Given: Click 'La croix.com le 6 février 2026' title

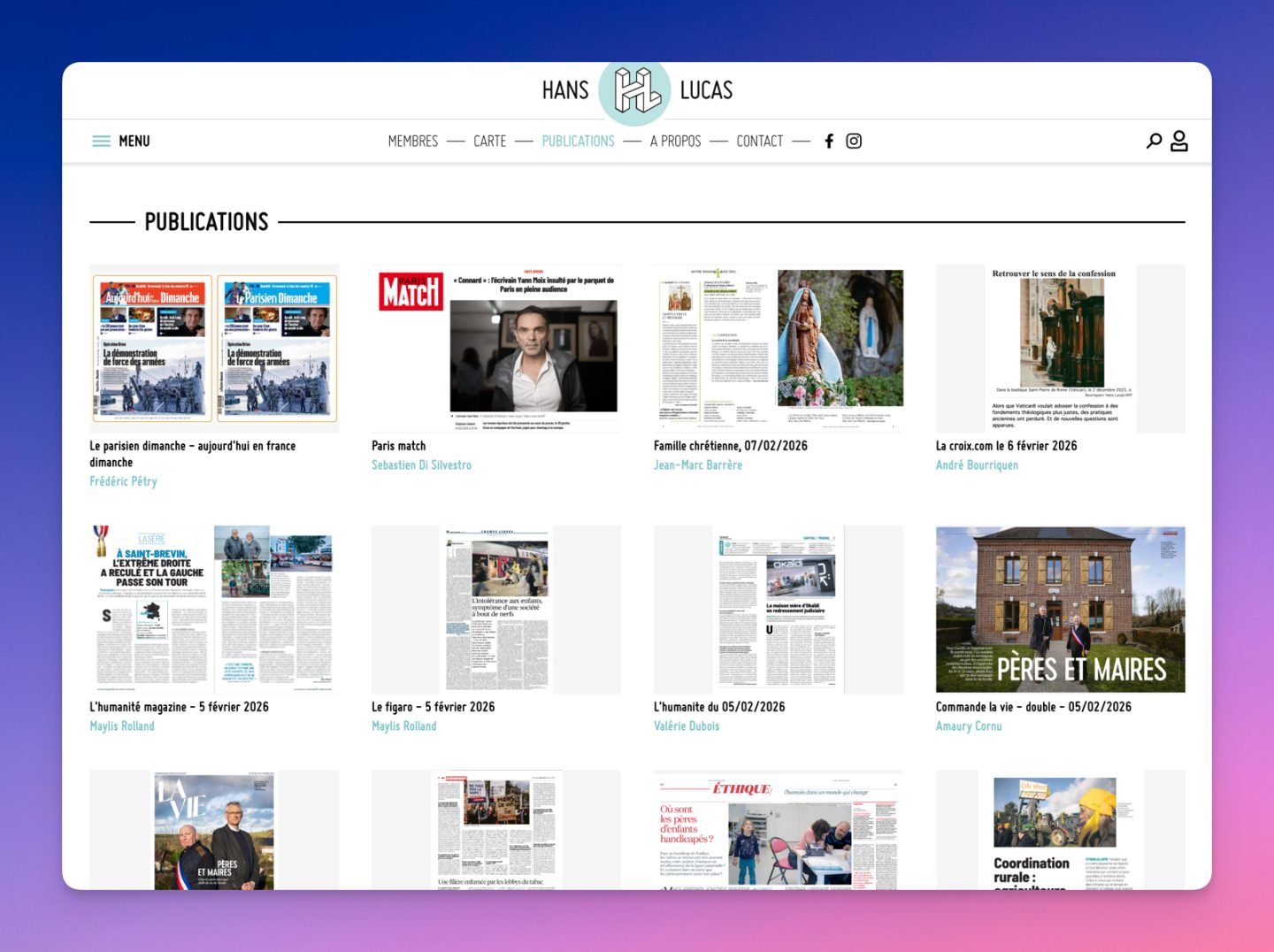Looking at the screenshot, I should coord(1007,446).
